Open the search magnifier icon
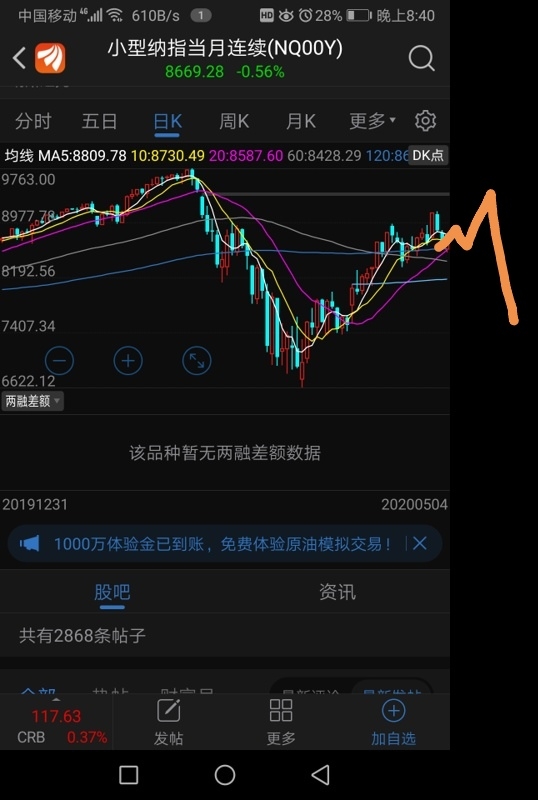Screen dimensions: 538x800 point(422,59)
